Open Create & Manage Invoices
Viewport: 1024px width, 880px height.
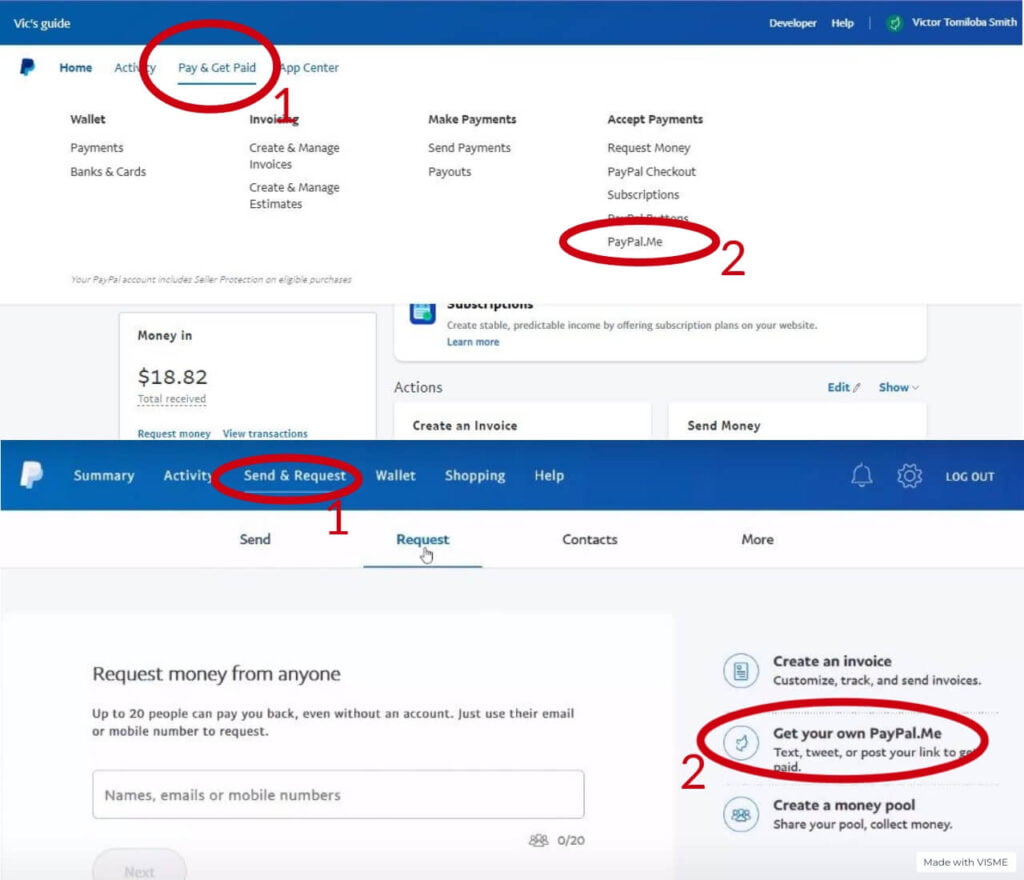point(294,156)
